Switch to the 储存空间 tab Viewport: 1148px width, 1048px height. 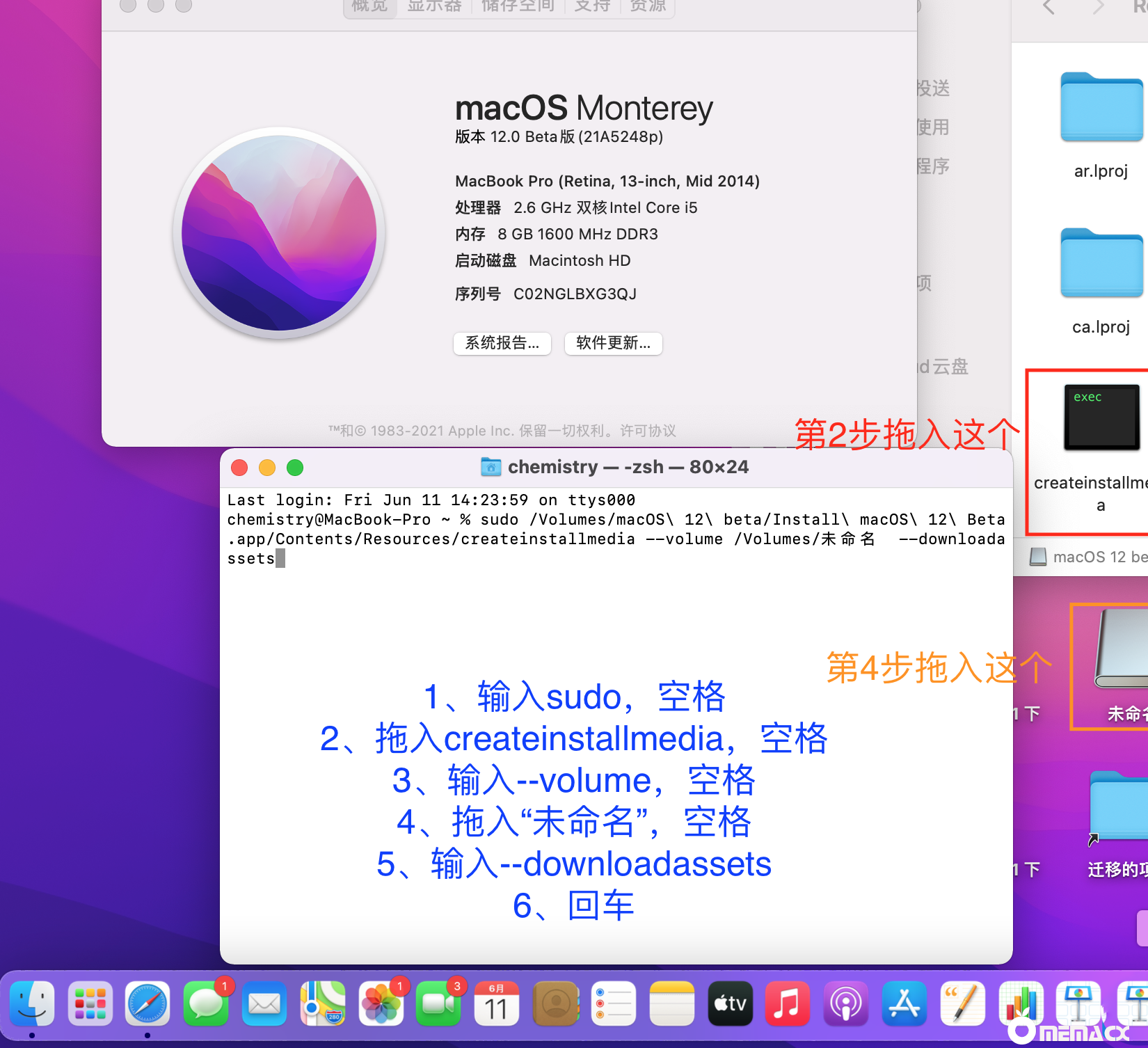point(518,6)
